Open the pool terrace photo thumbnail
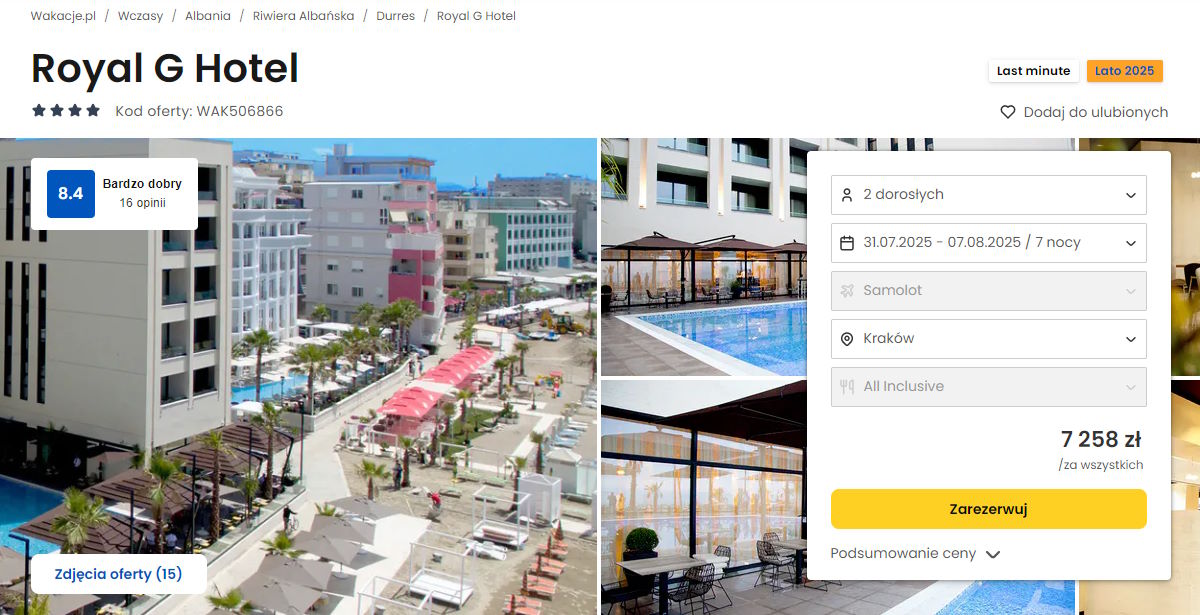The height and width of the screenshot is (615, 1200). [703, 257]
